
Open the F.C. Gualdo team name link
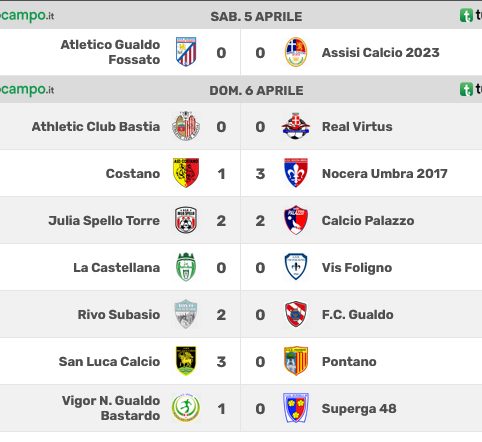pos(358,314)
